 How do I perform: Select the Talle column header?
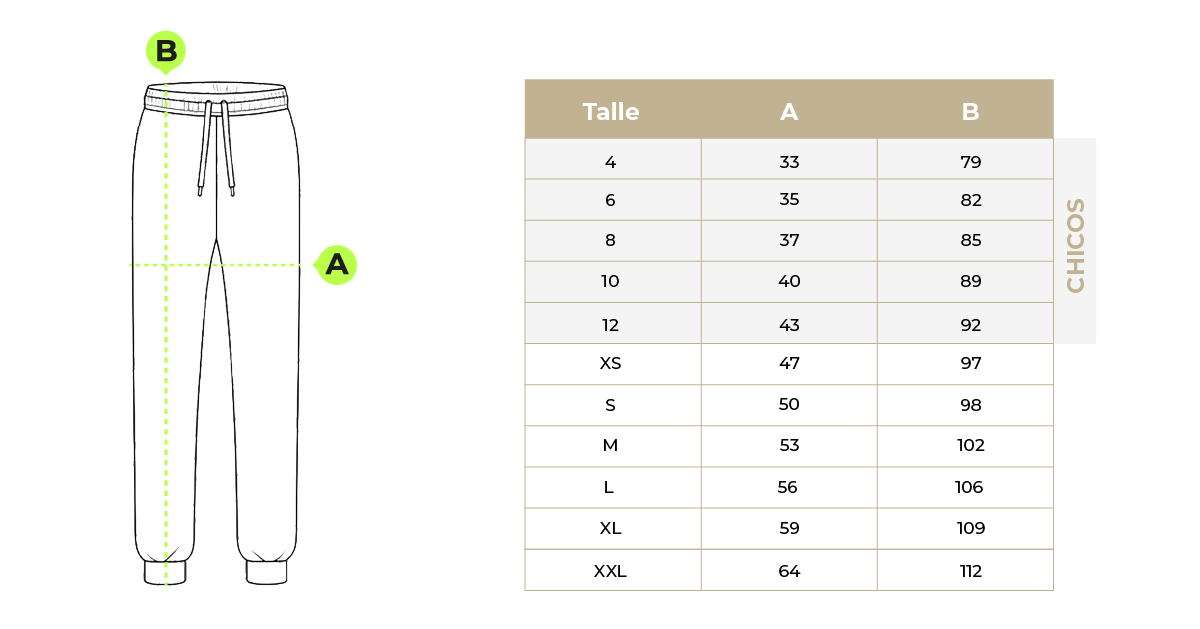point(611,112)
